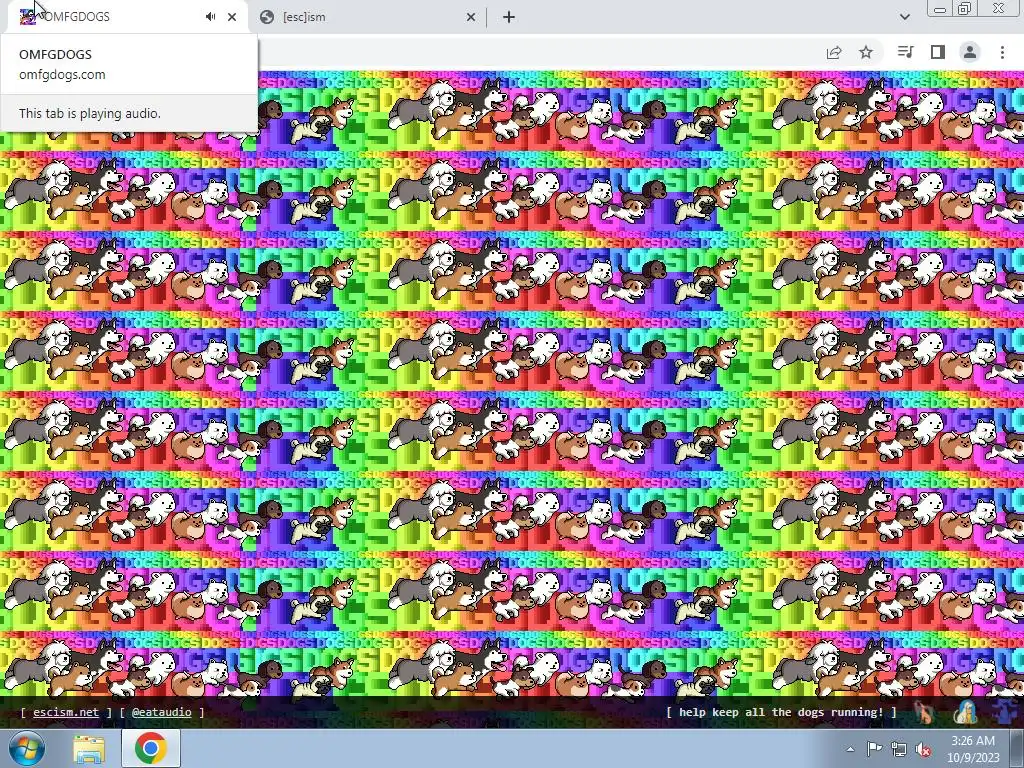Share this page icon

834,52
